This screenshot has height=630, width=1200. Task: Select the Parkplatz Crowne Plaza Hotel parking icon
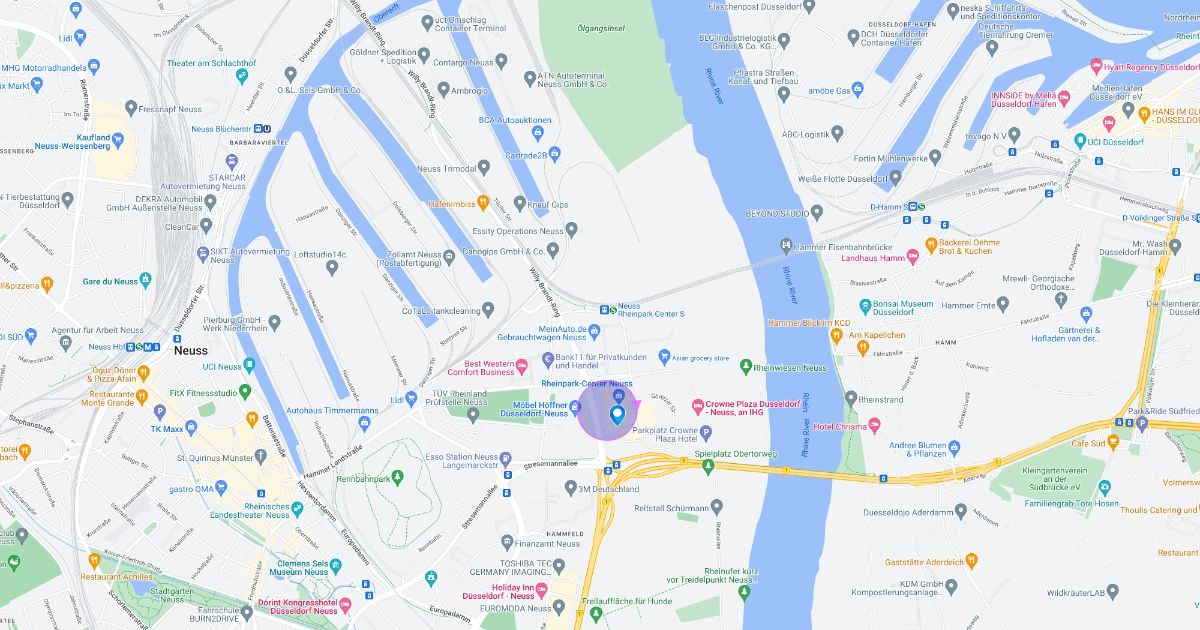(706, 433)
